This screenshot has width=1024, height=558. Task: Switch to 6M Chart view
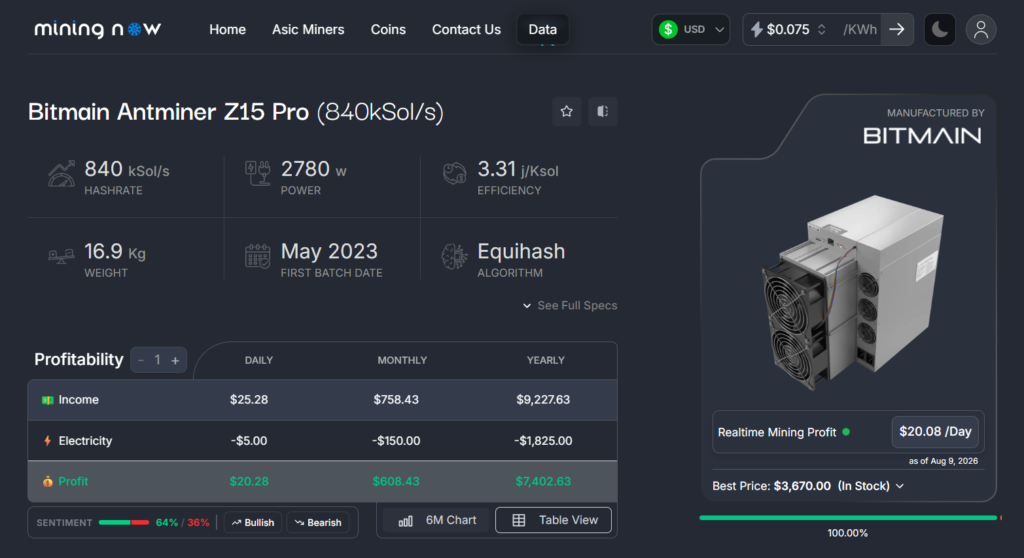coord(436,520)
